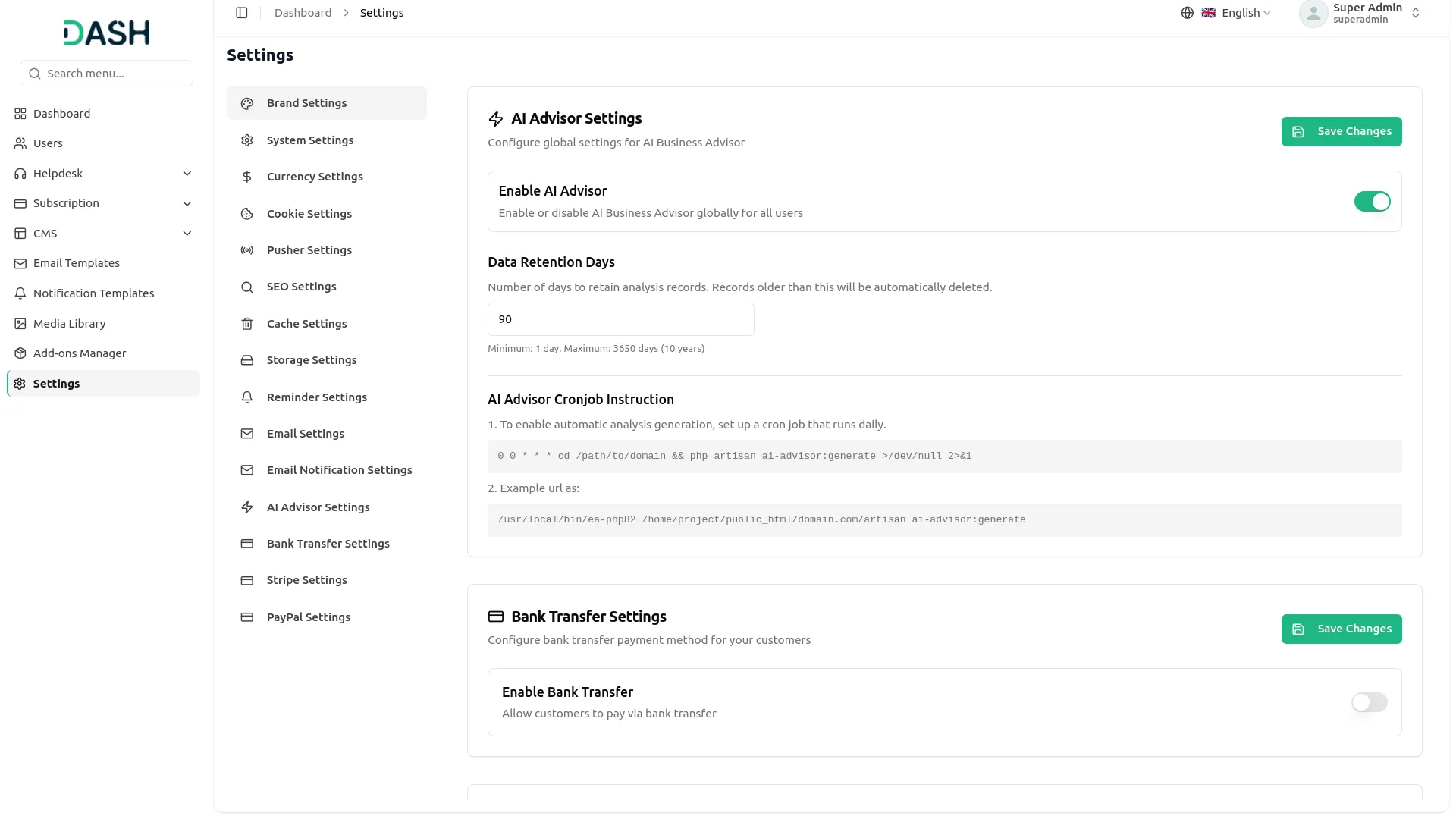
Task: Open Email Settings section
Action: click(327, 434)
